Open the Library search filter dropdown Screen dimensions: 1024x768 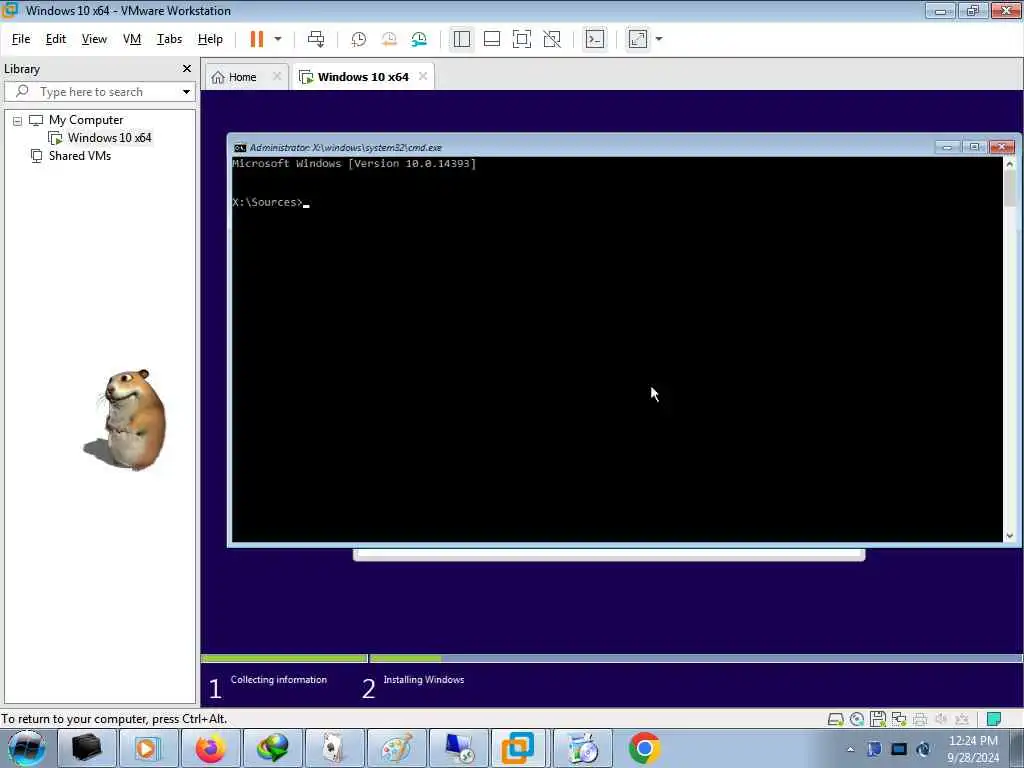186,92
